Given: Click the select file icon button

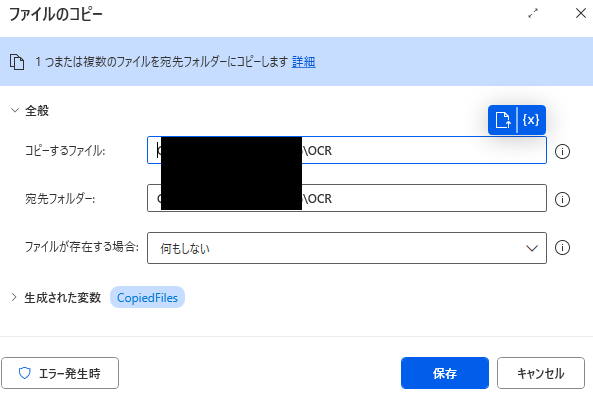Looking at the screenshot, I should pos(502,120).
